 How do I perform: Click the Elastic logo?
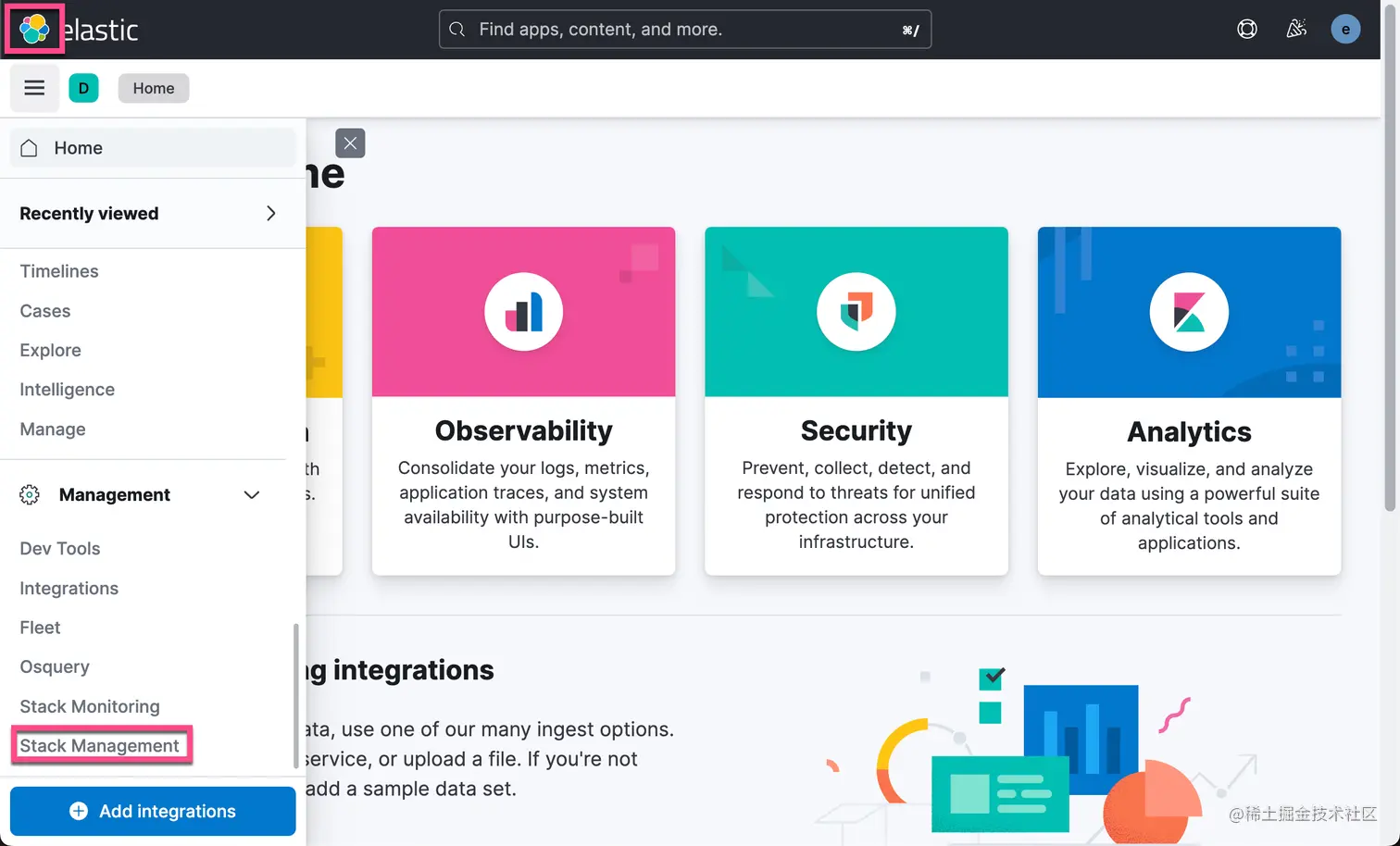tap(34, 29)
